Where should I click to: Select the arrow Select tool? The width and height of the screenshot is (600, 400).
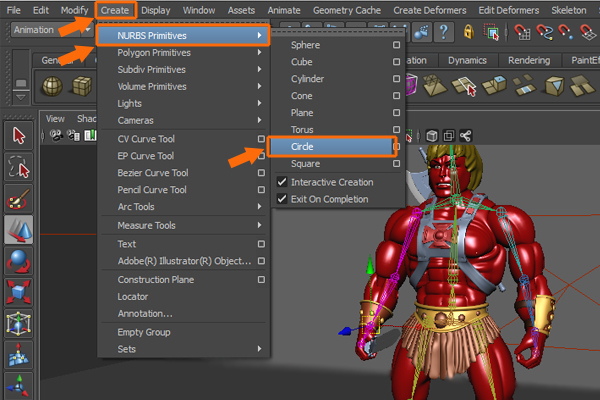18,135
